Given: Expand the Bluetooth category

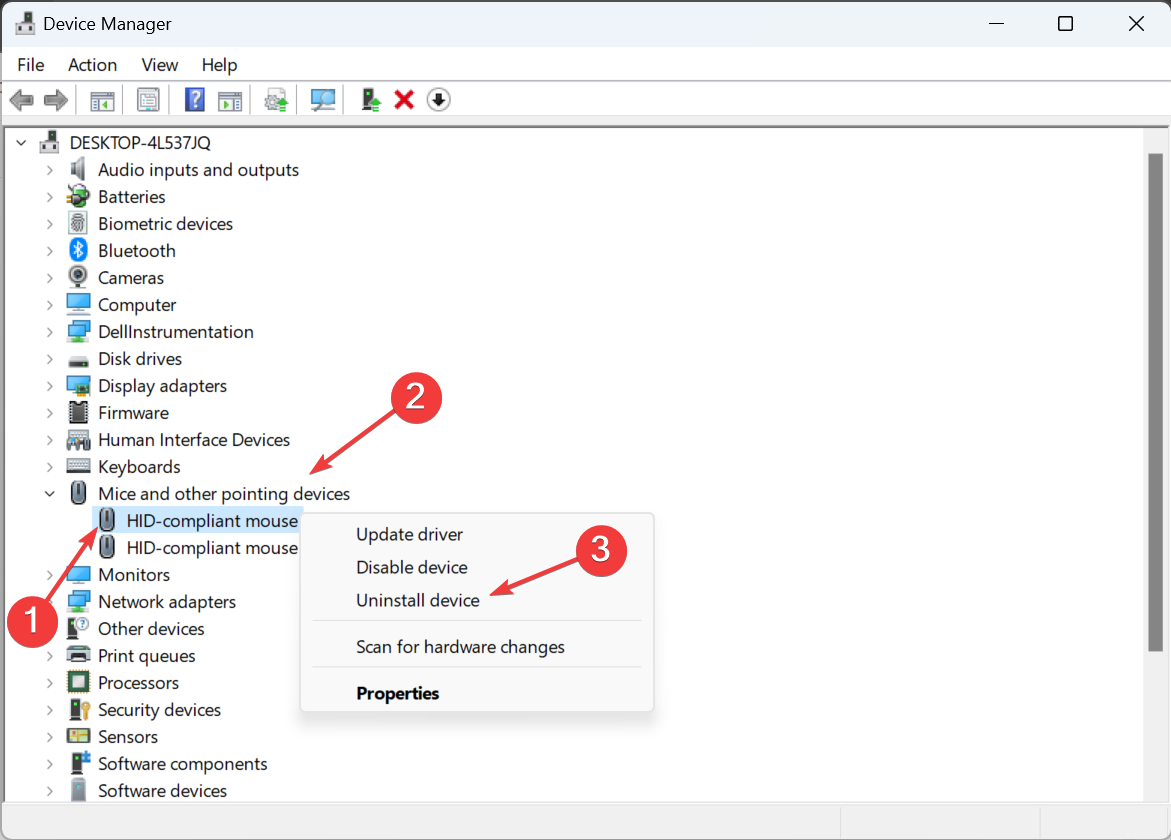Looking at the screenshot, I should (49, 251).
